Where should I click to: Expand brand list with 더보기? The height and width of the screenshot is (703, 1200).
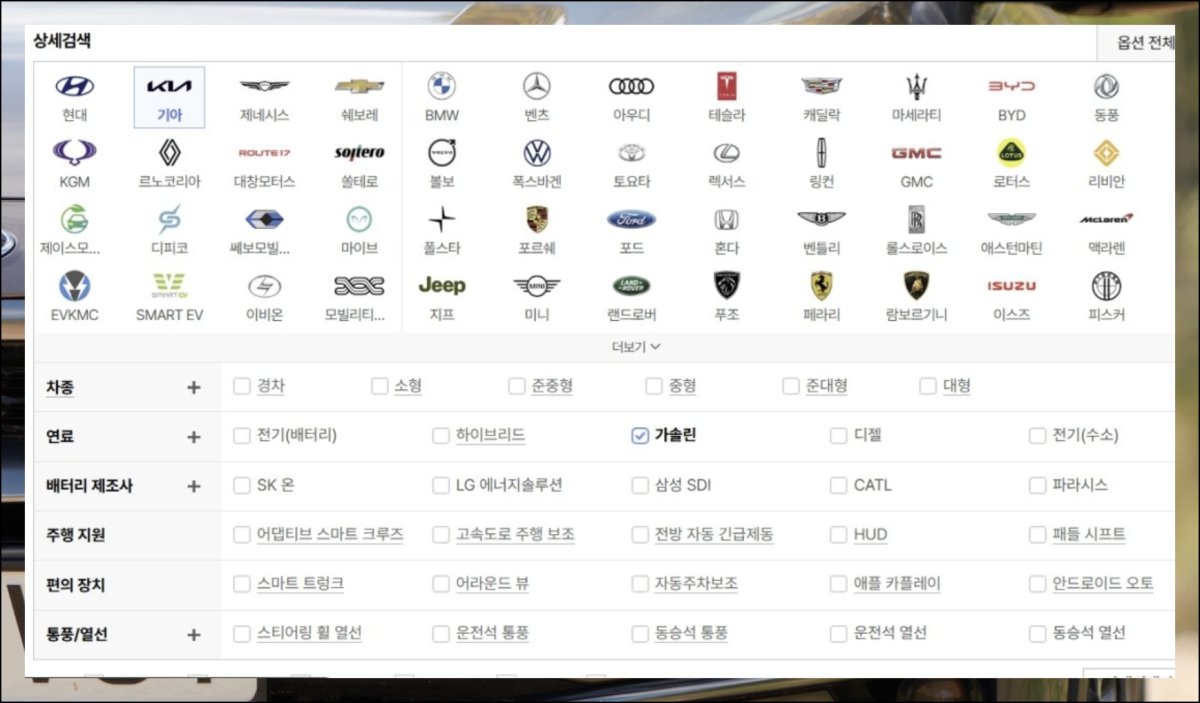(x=636, y=347)
